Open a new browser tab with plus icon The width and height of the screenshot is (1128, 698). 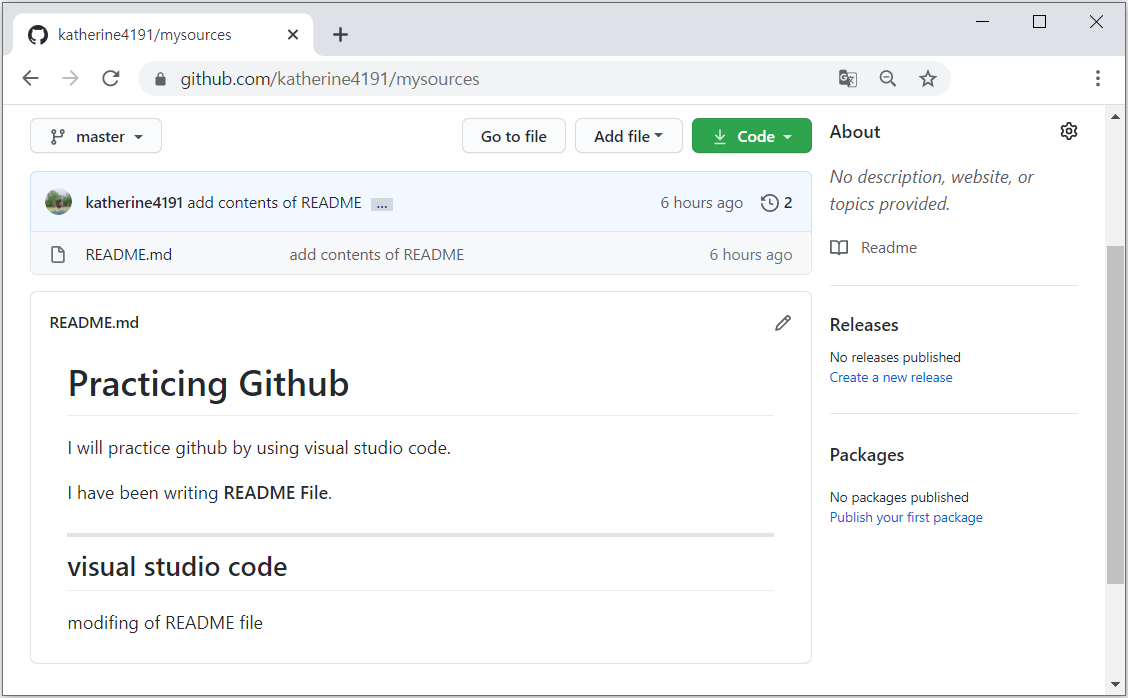340,35
